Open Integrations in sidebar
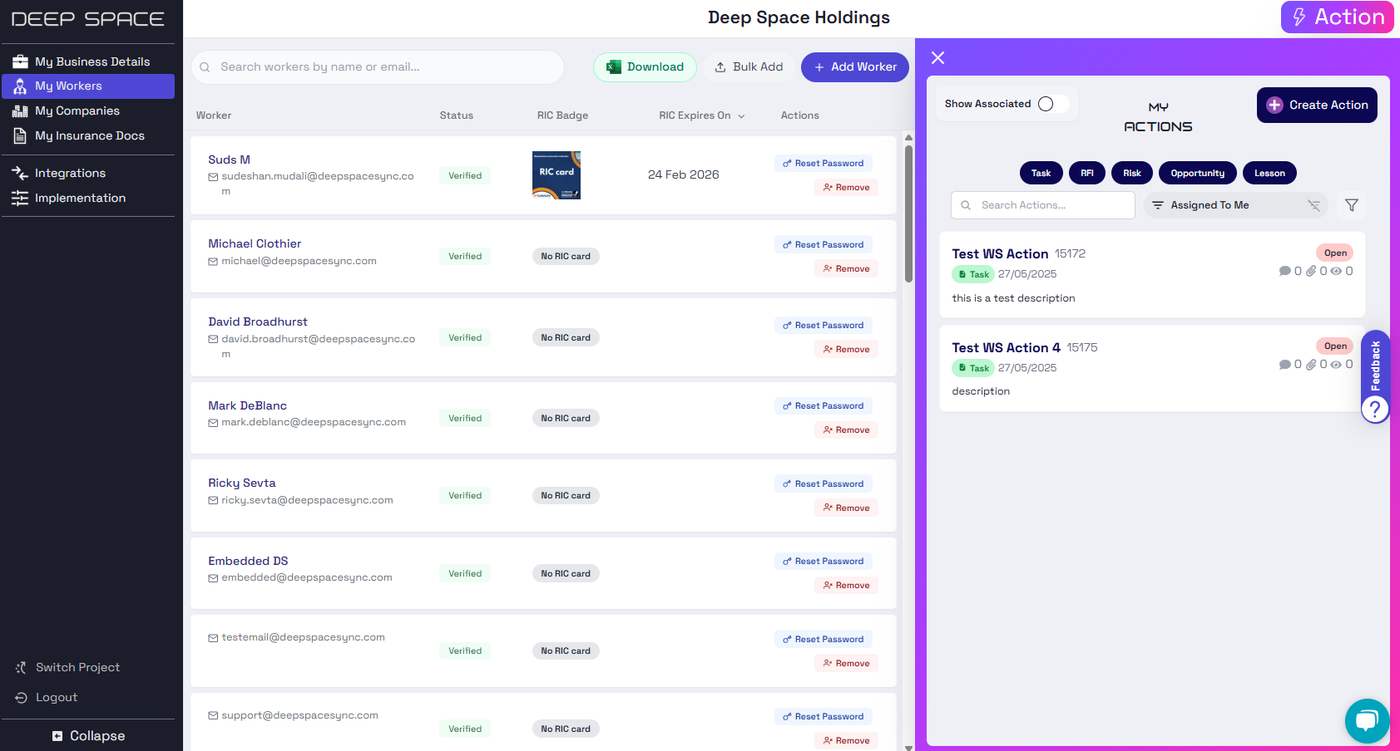Screen dimensions: 1400x751 click(x=88, y=173)
